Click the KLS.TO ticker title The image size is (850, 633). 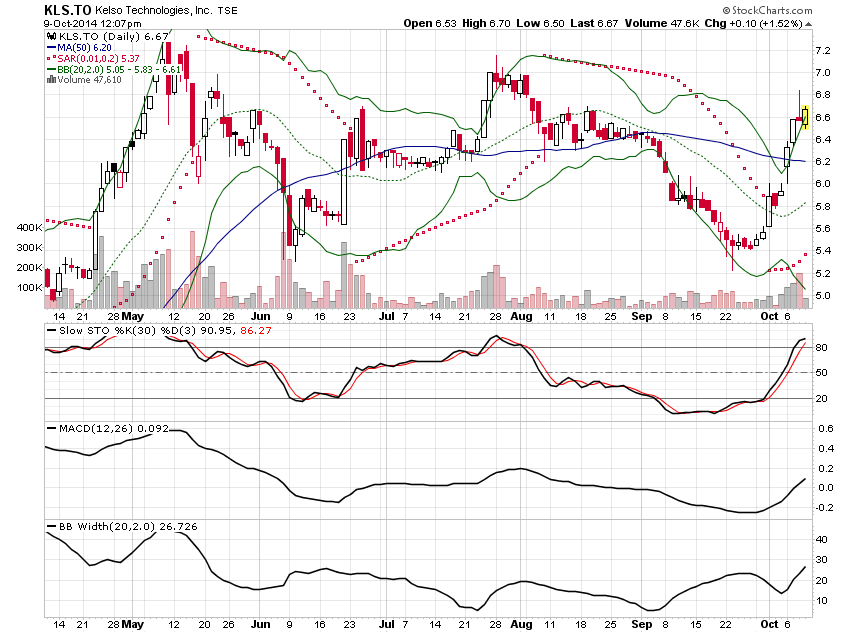(68, 10)
